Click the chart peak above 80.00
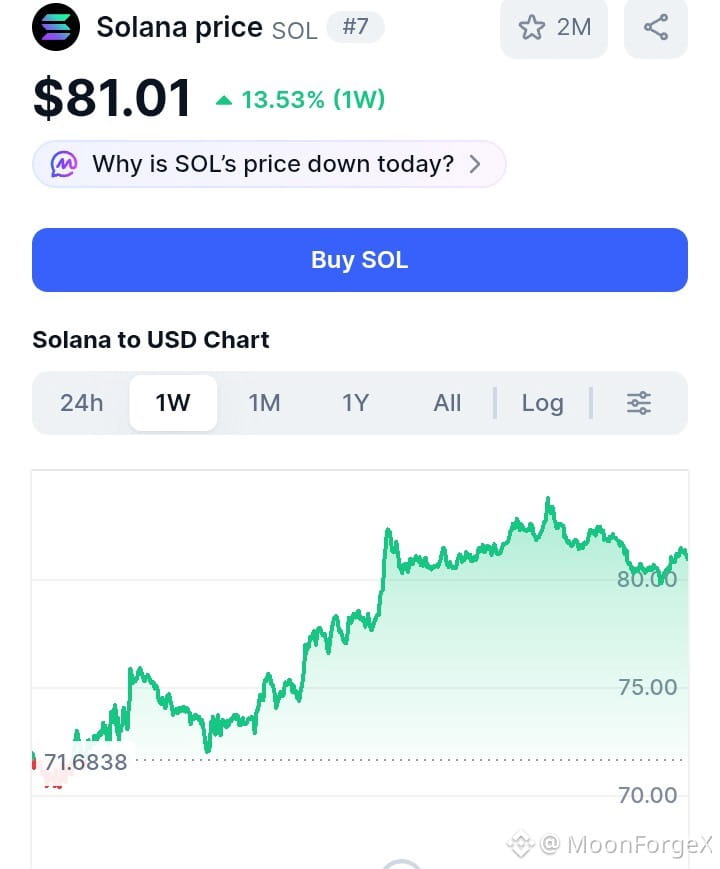Image resolution: width=720 pixels, height=869 pixels. point(548,502)
